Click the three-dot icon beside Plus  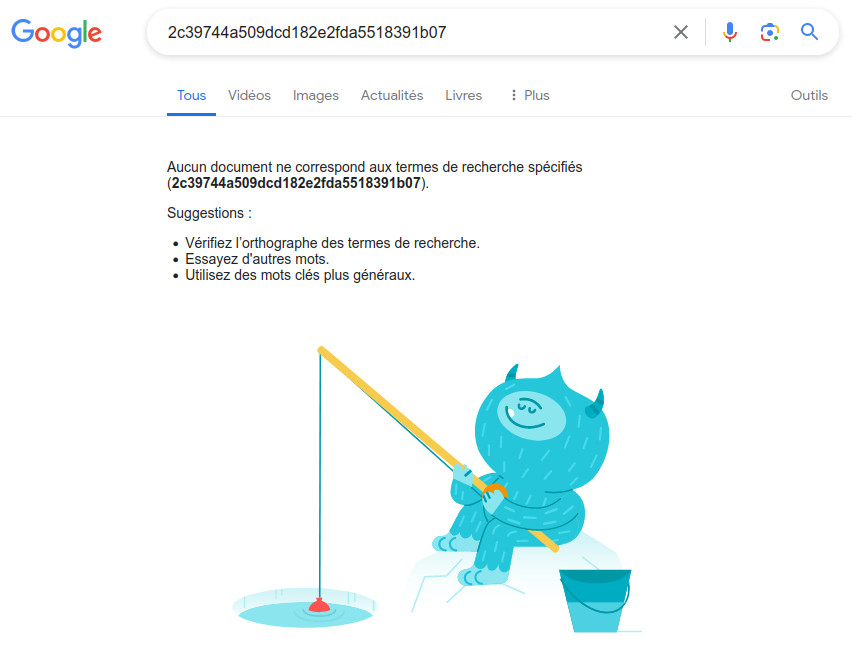point(513,95)
